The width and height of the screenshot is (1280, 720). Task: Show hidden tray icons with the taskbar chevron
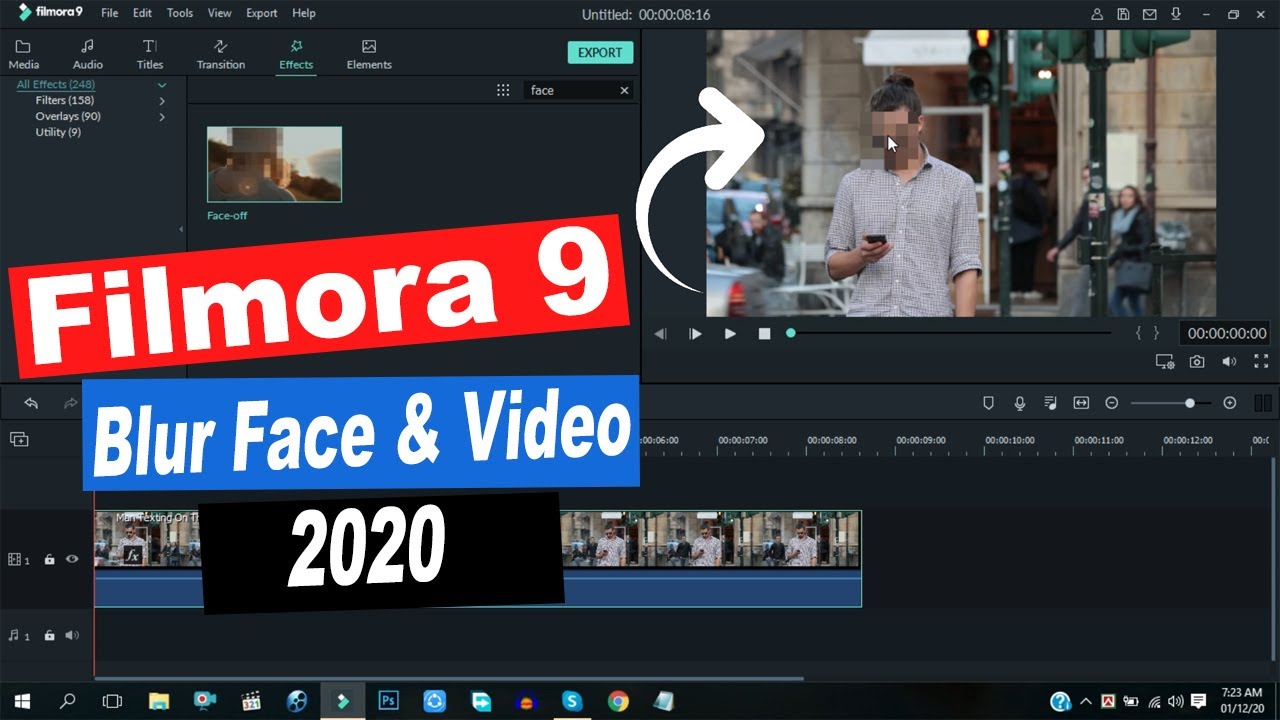pos(1085,702)
